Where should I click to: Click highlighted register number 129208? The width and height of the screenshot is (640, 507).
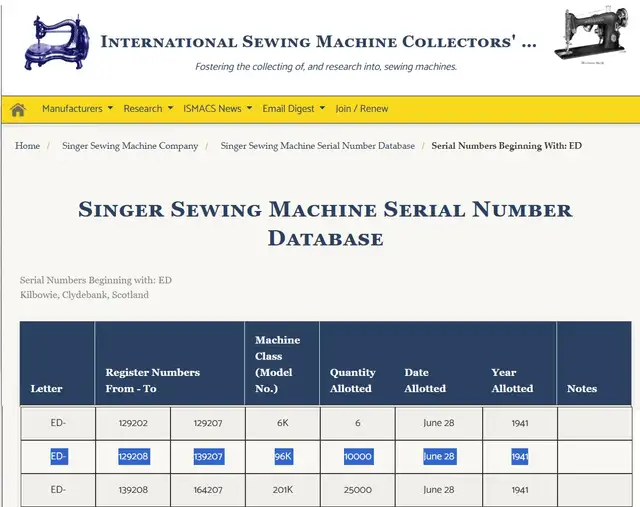coord(134,456)
